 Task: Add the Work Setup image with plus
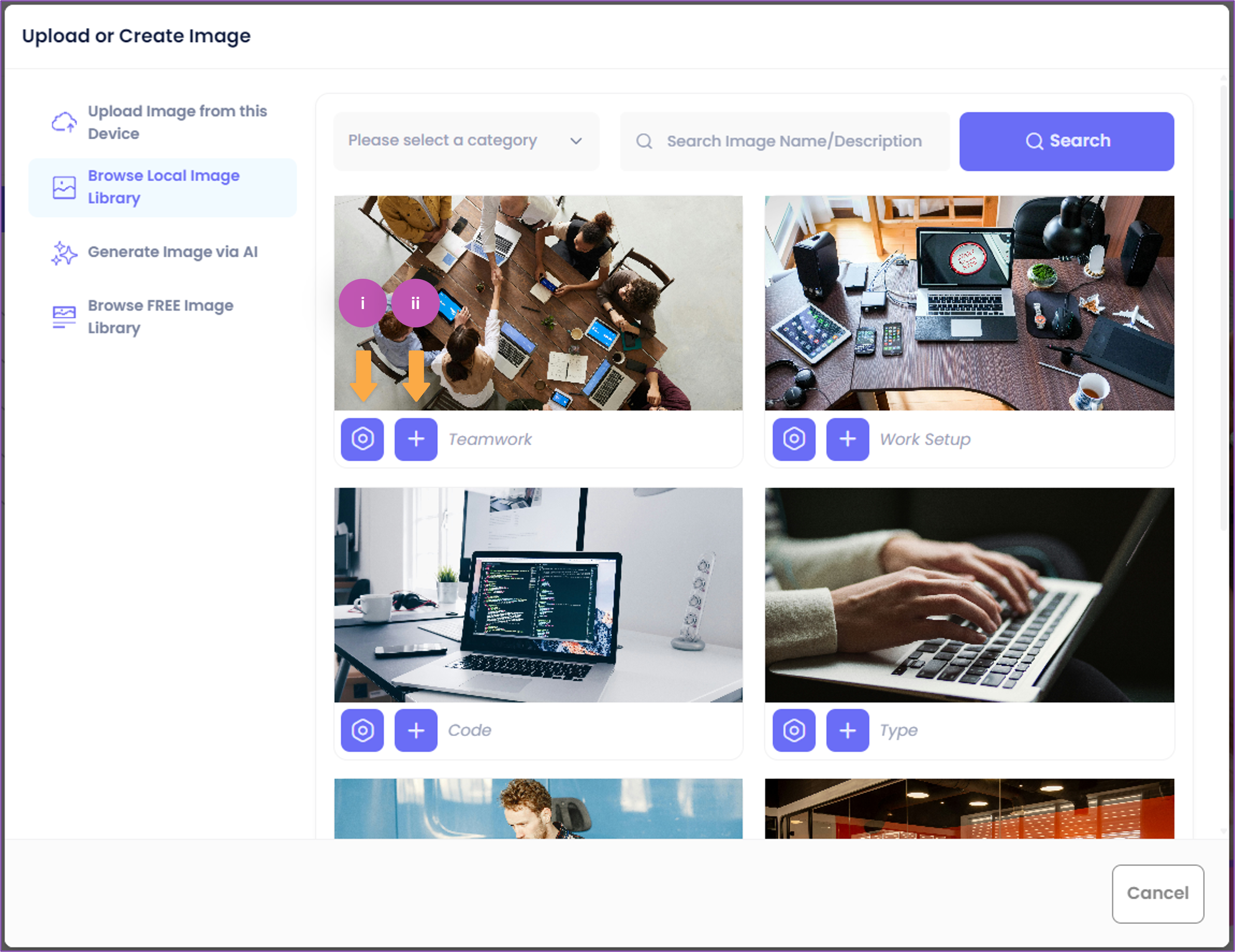pos(847,439)
